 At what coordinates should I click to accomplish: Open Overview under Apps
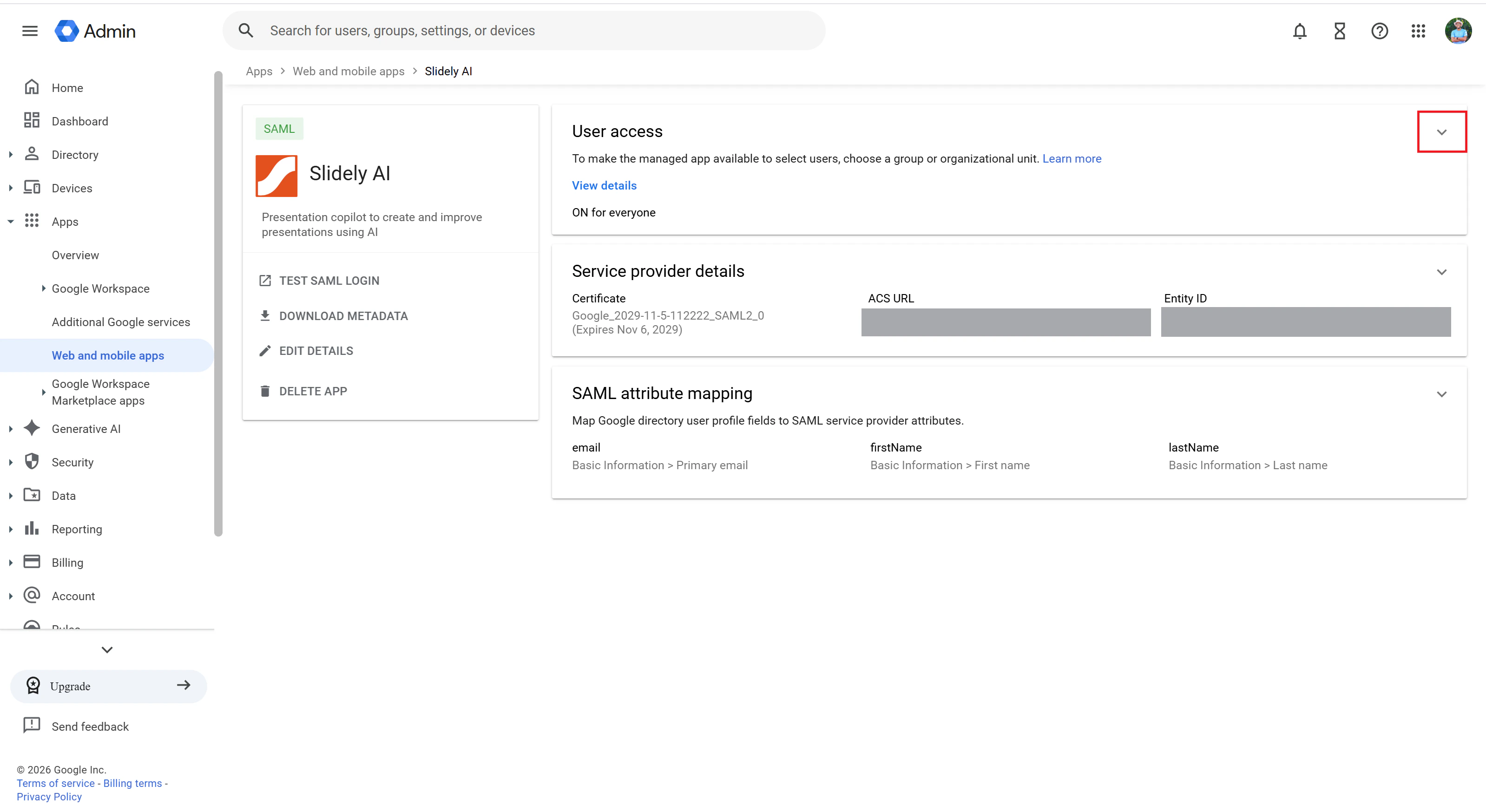[x=75, y=255]
